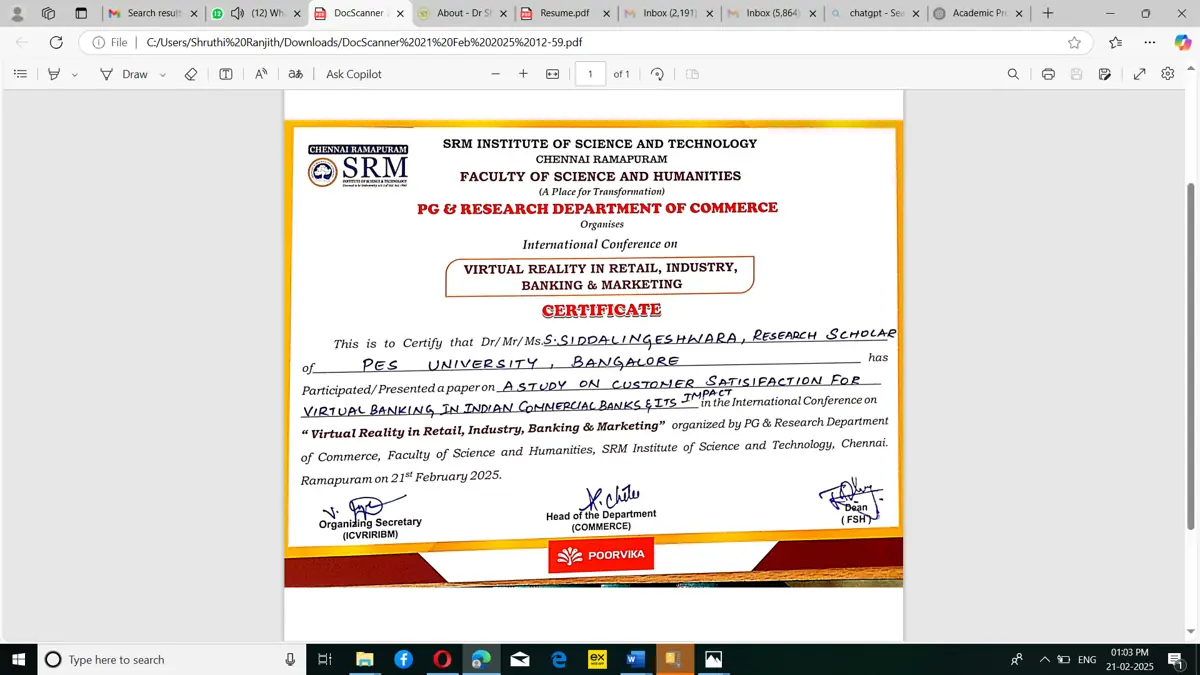Switch to the Search results Gmail tab
The image size is (1200, 675).
pyautogui.click(x=153, y=14)
